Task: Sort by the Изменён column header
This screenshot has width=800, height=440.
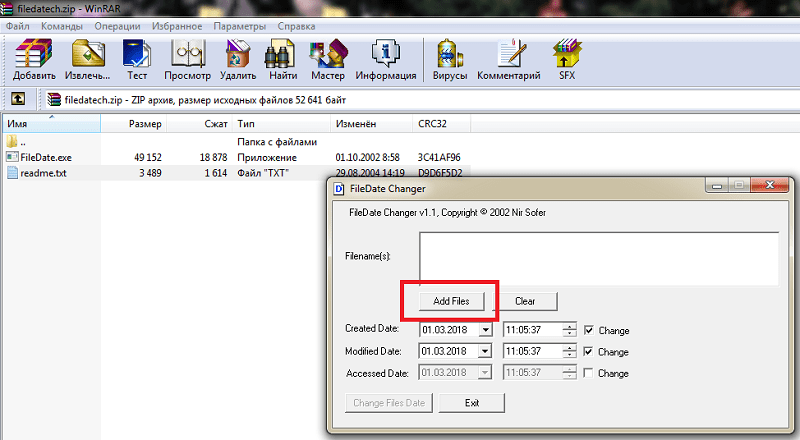Action: 371,124
